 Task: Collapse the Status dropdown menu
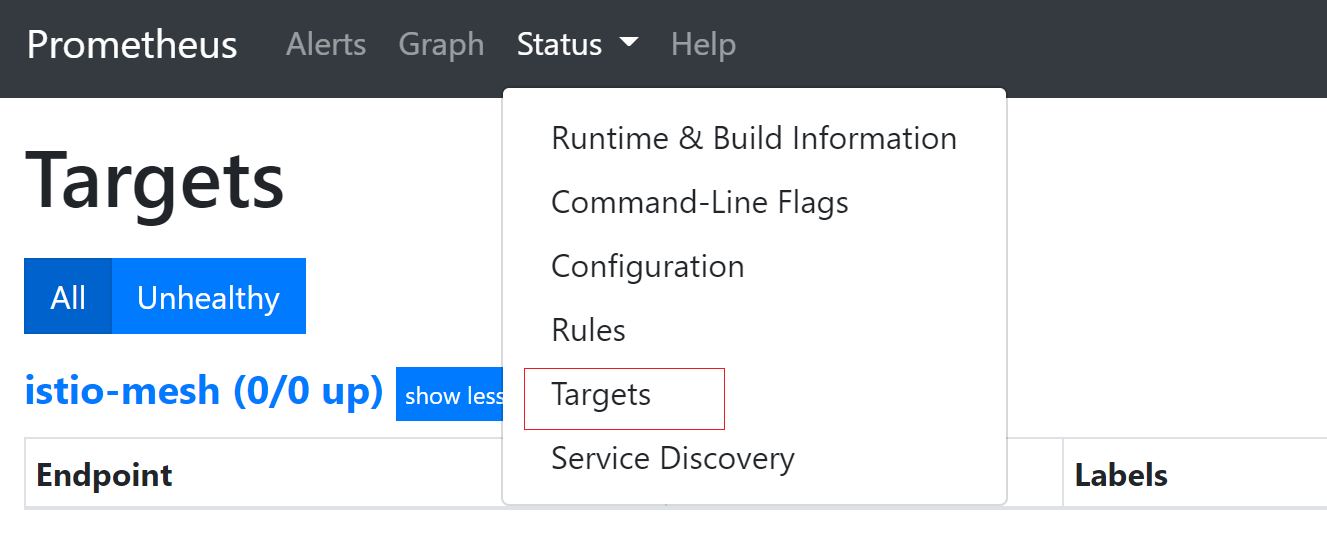click(x=577, y=45)
